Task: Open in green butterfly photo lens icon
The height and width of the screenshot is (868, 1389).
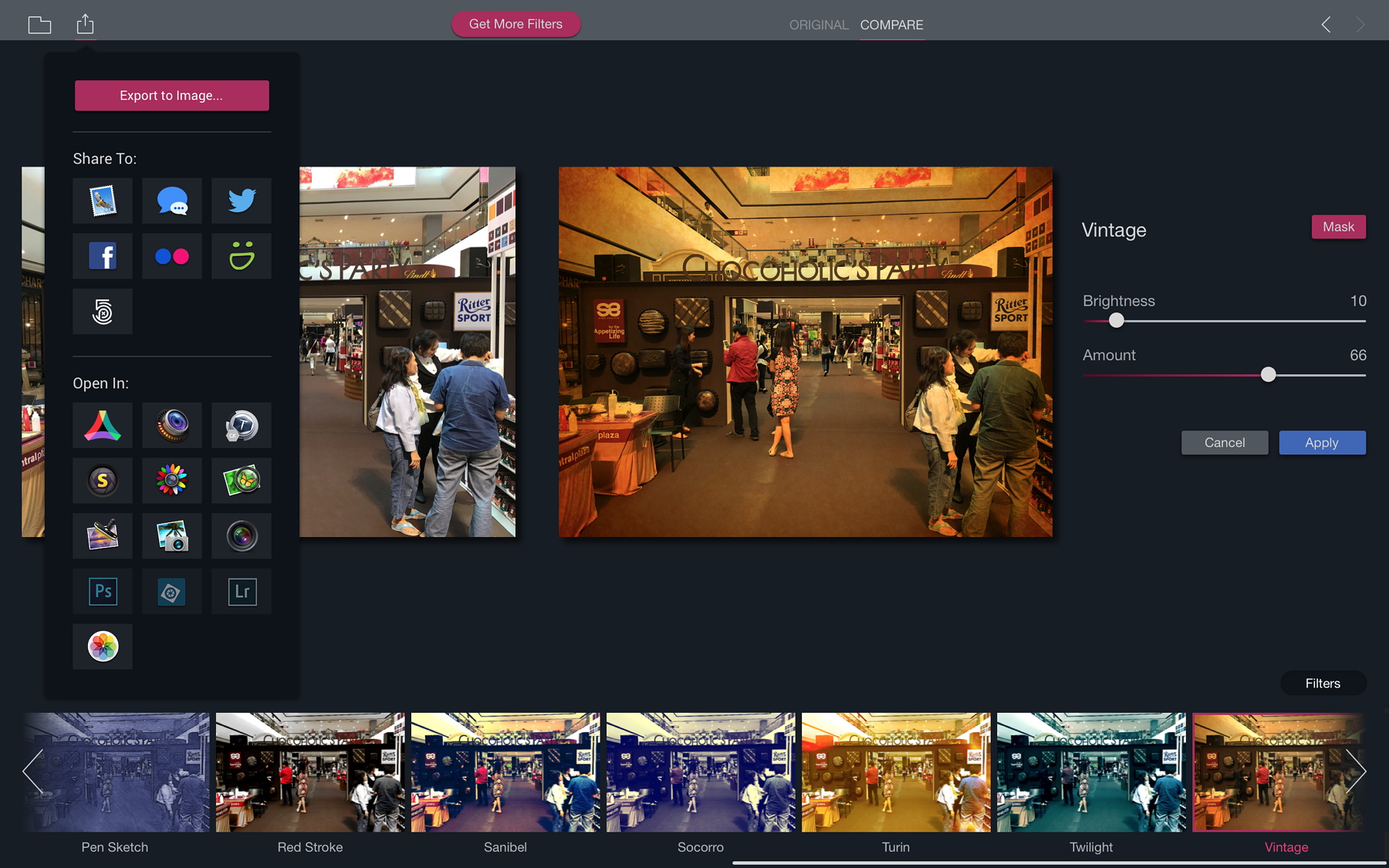Action: click(242, 481)
